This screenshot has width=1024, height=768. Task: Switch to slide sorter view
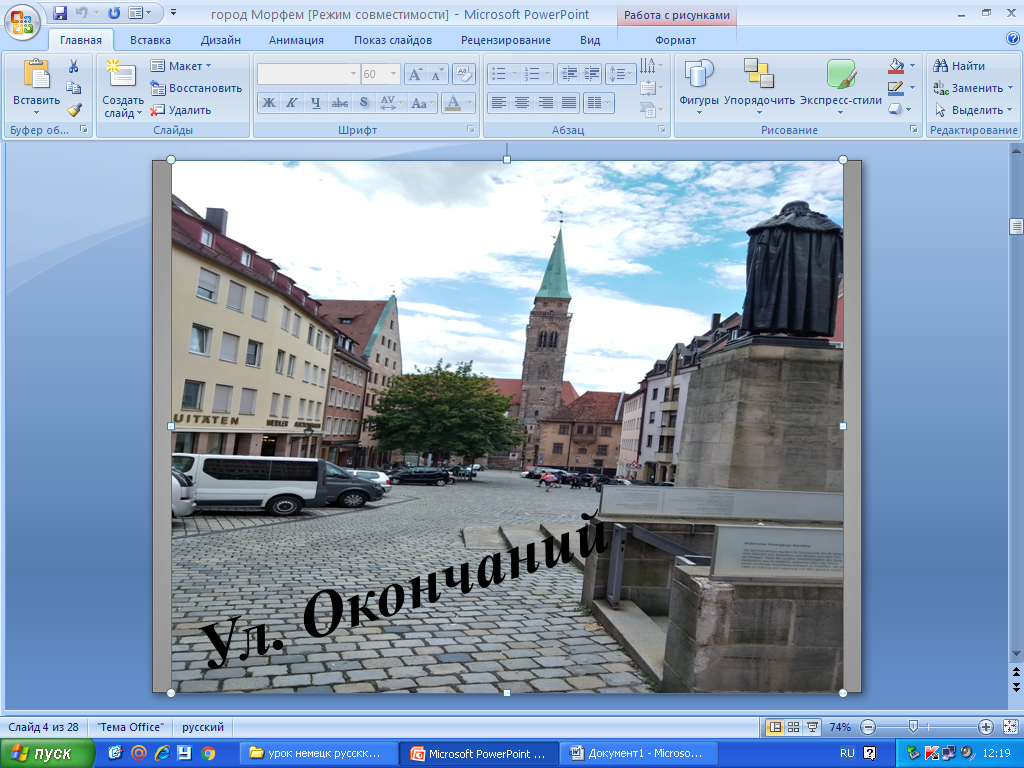click(x=793, y=727)
